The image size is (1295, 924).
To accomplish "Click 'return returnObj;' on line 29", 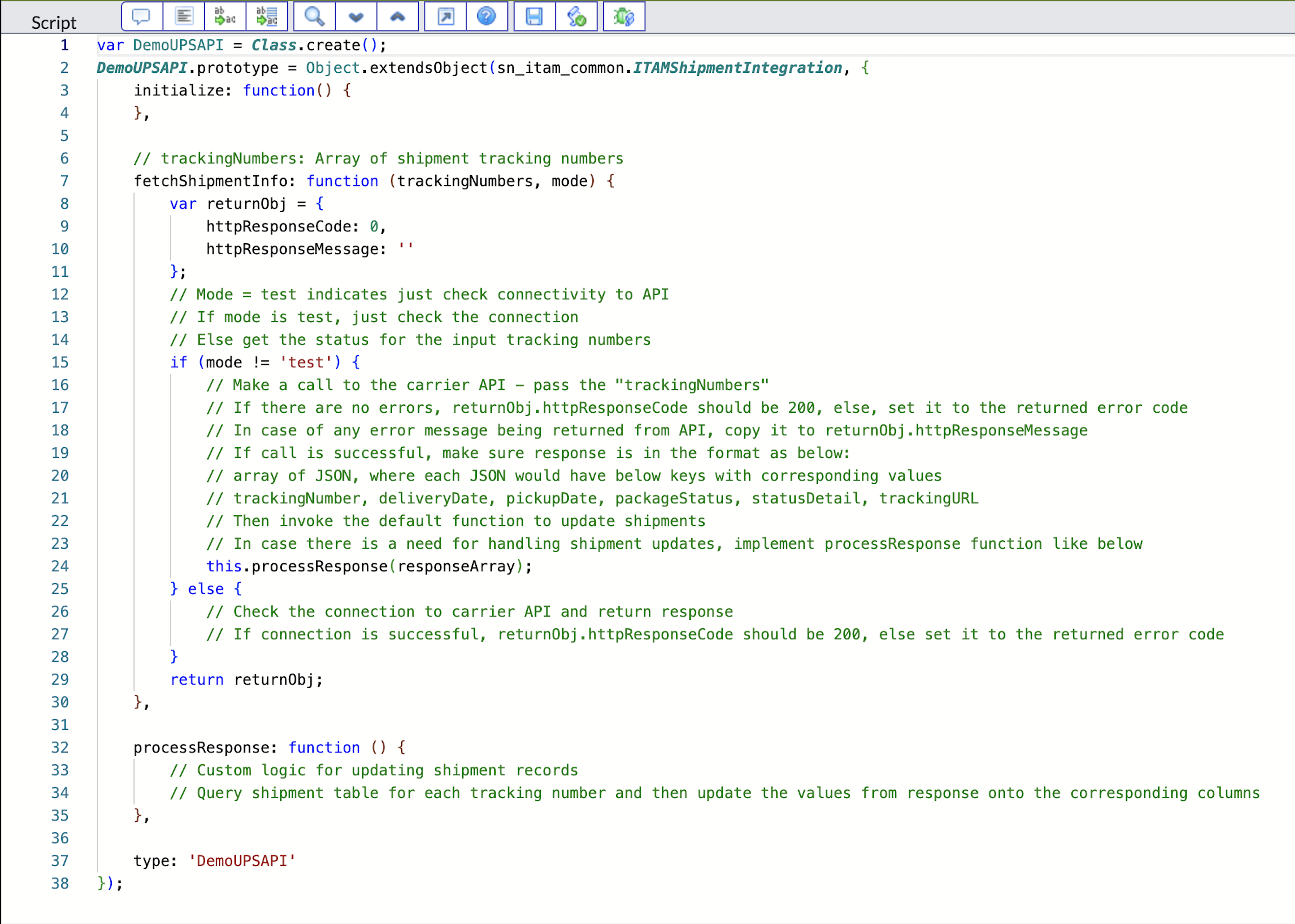I will [246, 680].
